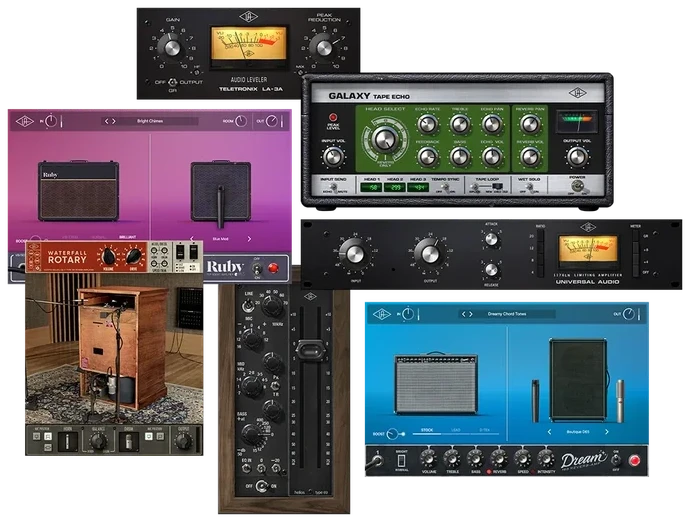Select ratio 4 button on the 1176LN
Screen dimensions: 690x522
(x=541, y=272)
